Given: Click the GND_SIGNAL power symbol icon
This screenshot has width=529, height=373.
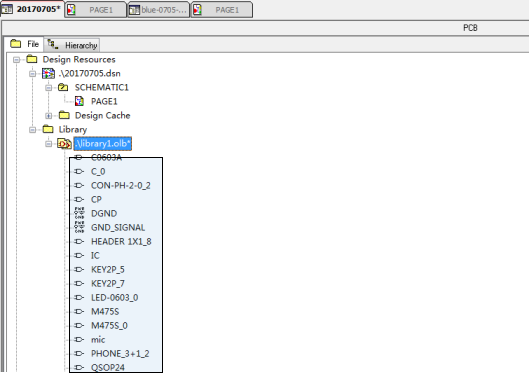Looking at the screenshot, I should point(79,227).
